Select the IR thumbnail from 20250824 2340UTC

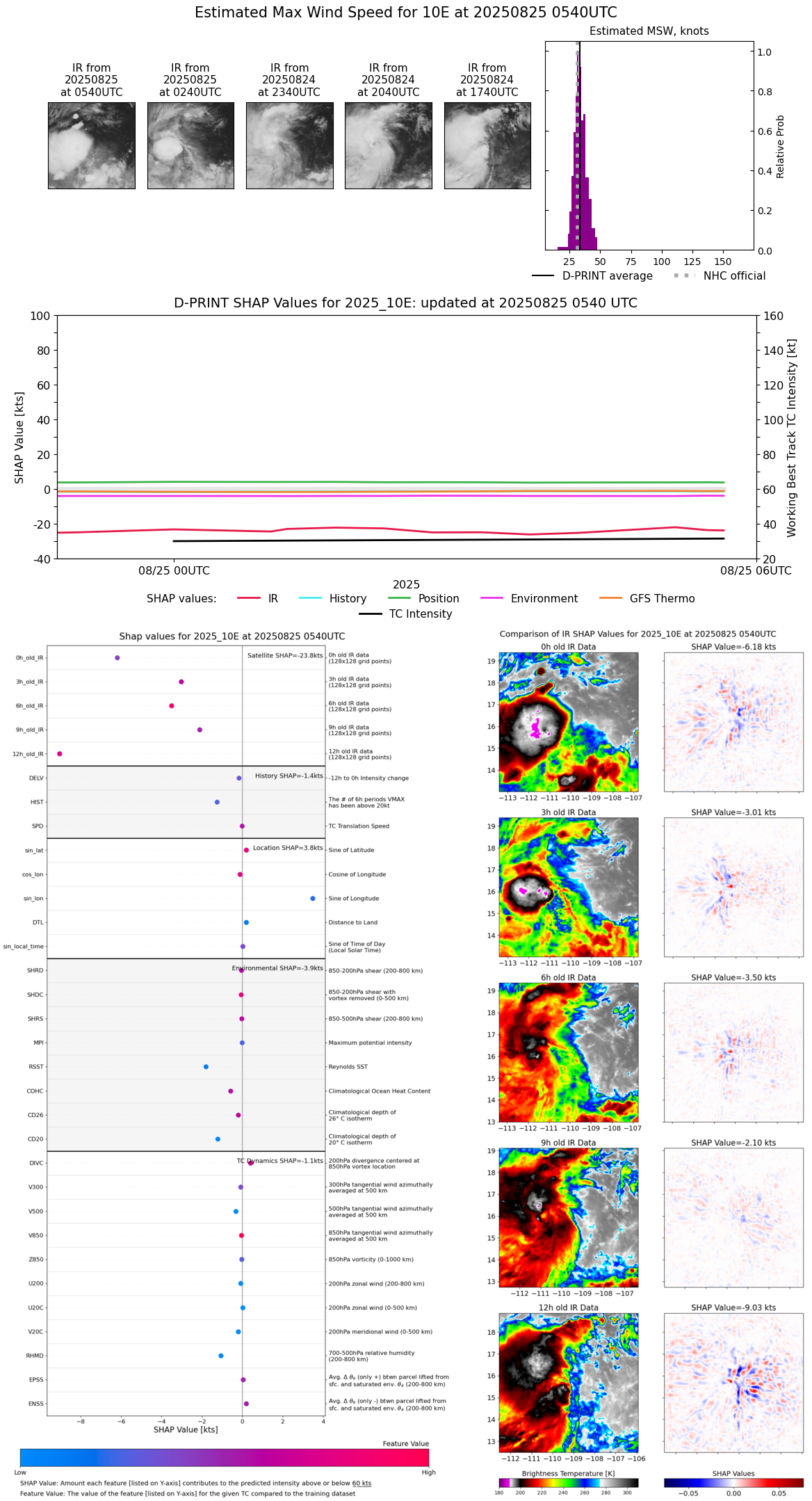click(x=289, y=145)
